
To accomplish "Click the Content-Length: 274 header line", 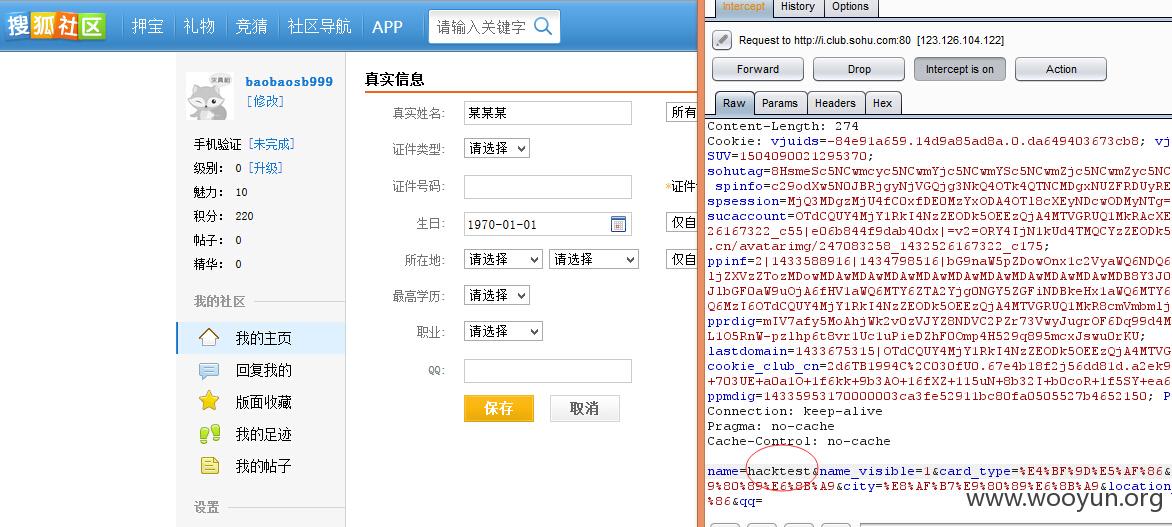I will click(x=783, y=126).
